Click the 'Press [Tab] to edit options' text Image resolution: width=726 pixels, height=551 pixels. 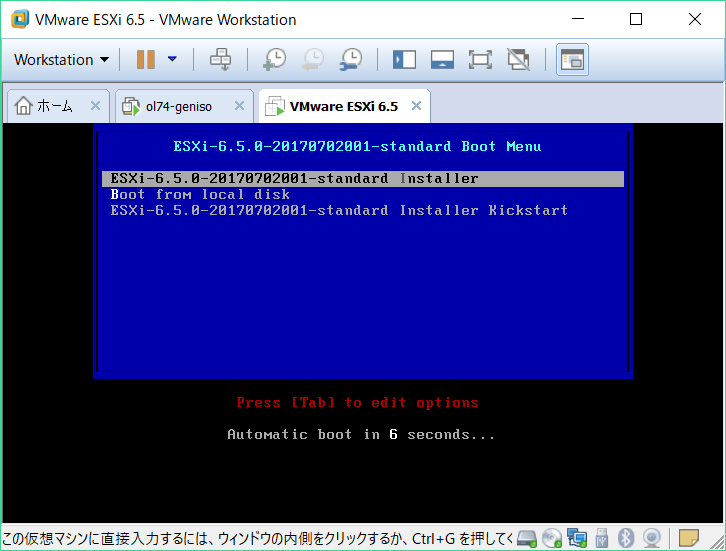pos(357,402)
